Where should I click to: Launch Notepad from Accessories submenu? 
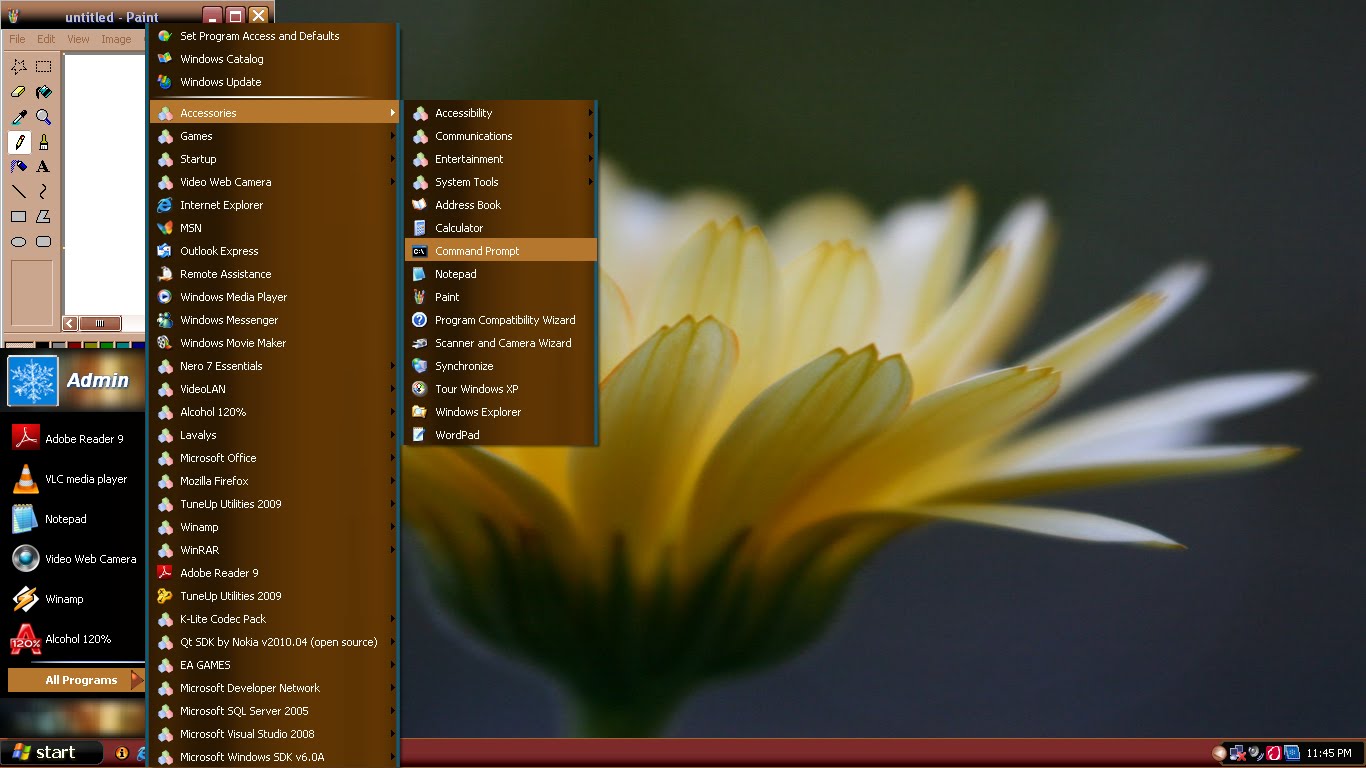point(500,274)
